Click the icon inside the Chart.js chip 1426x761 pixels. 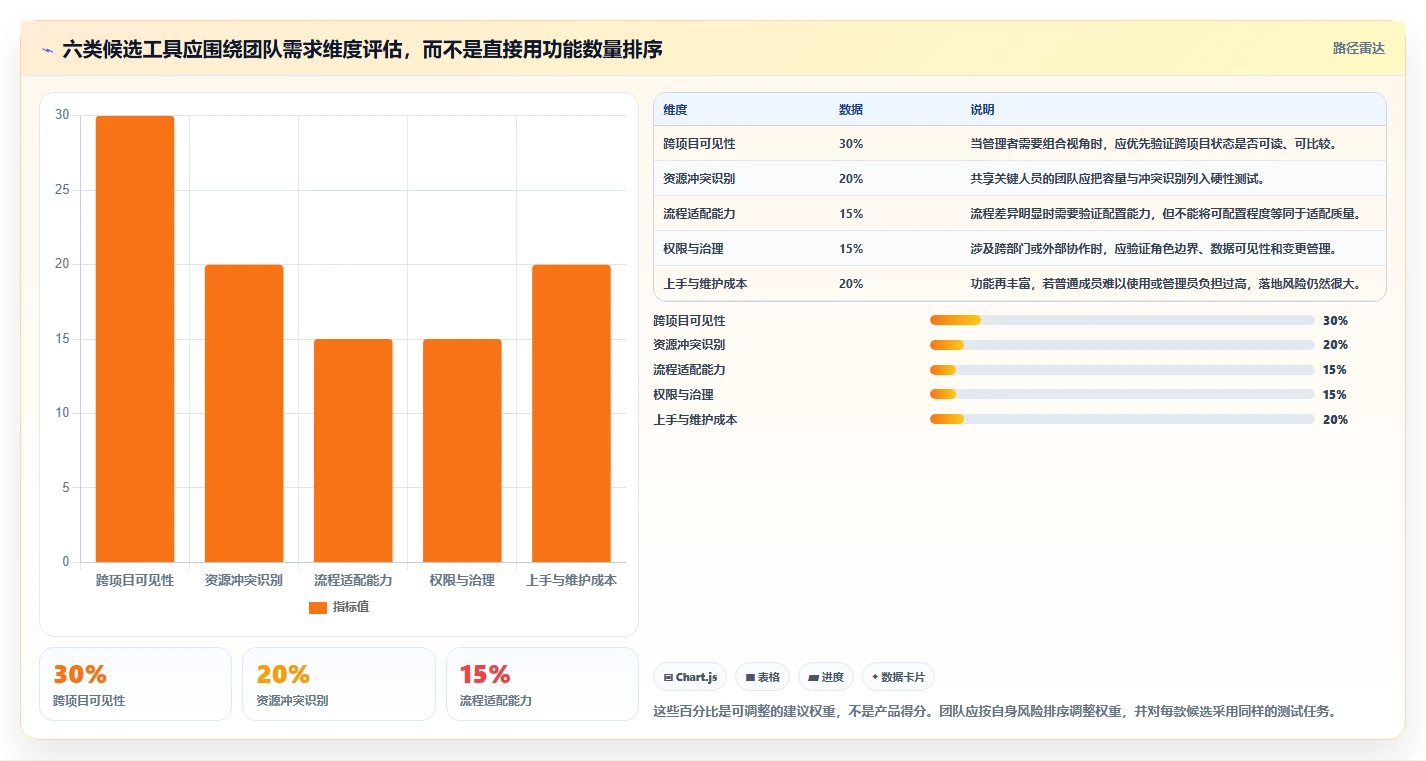pyautogui.click(x=668, y=678)
